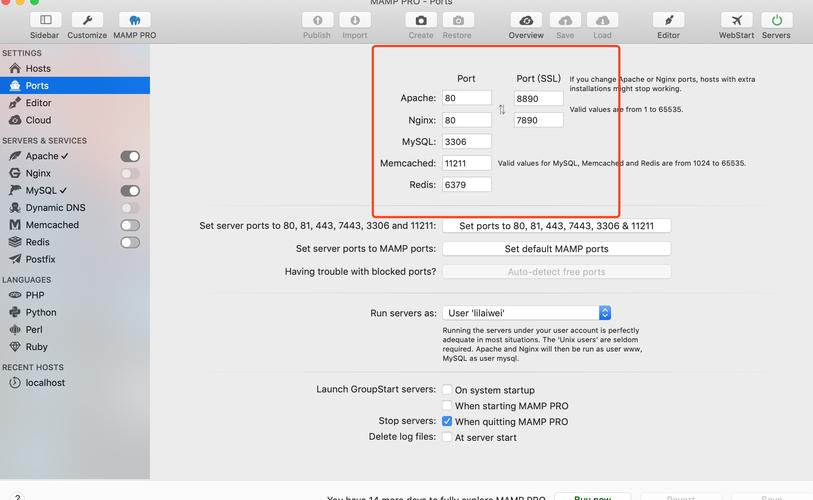The image size is (813, 500).
Task: Click the Servers power icon
Action: [776, 20]
